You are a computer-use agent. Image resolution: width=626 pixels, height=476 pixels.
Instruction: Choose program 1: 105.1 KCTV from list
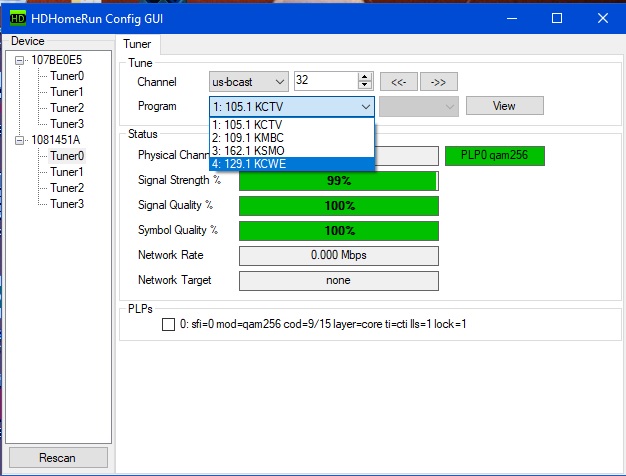tap(292, 125)
